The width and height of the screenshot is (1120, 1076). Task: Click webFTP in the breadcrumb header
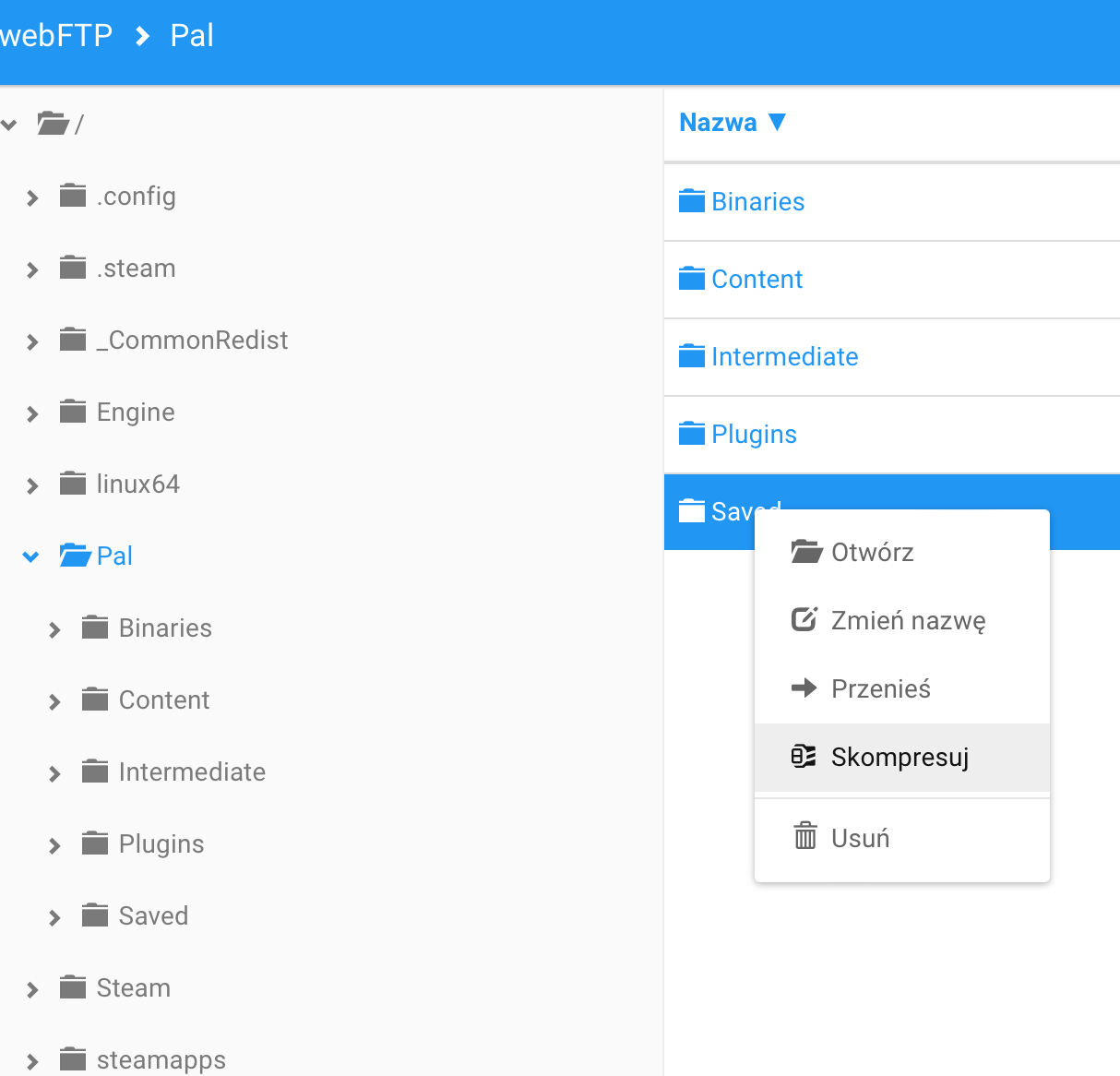tap(56, 36)
